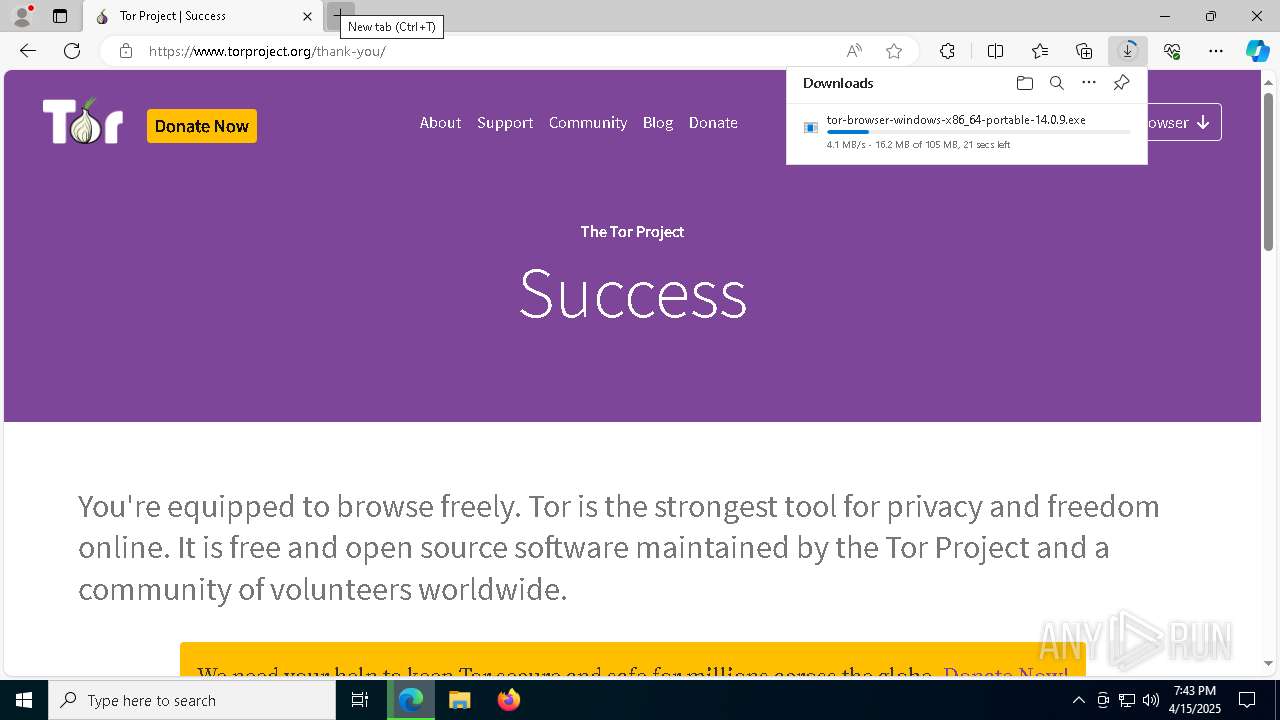Open more options in Downloads panel
Screen dimensions: 1280x720
point(1089,83)
